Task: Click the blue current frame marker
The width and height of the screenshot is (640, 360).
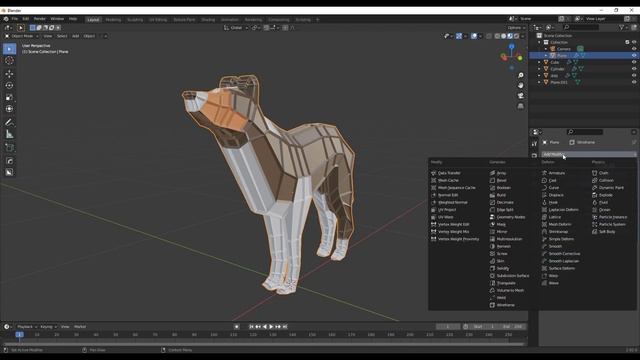Action: 19,335
